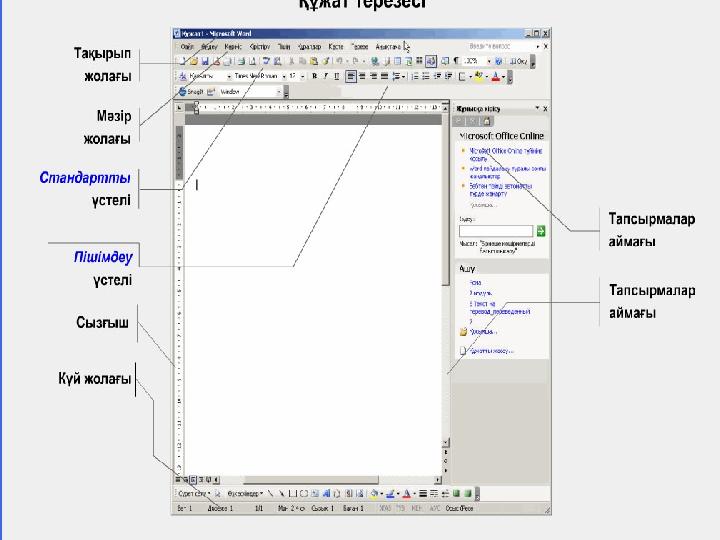The height and width of the screenshot is (540, 720).
Task: Open the Borders dropdown arrow
Action: 471,77
